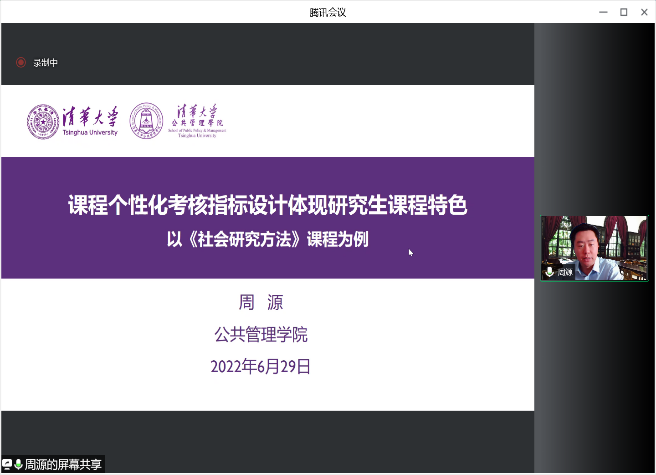The height and width of the screenshot is (475, 656).
Task: Click the participant name tag on video tile
Action: point(564,272)
